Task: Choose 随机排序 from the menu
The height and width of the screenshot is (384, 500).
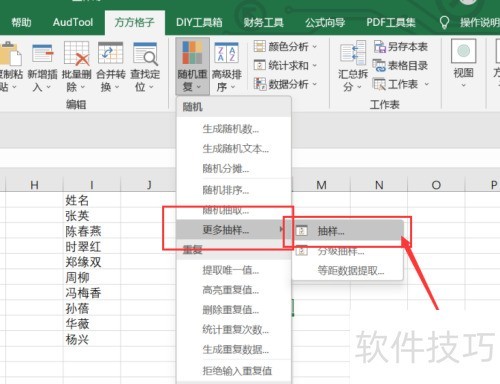Action: [234, 190]
